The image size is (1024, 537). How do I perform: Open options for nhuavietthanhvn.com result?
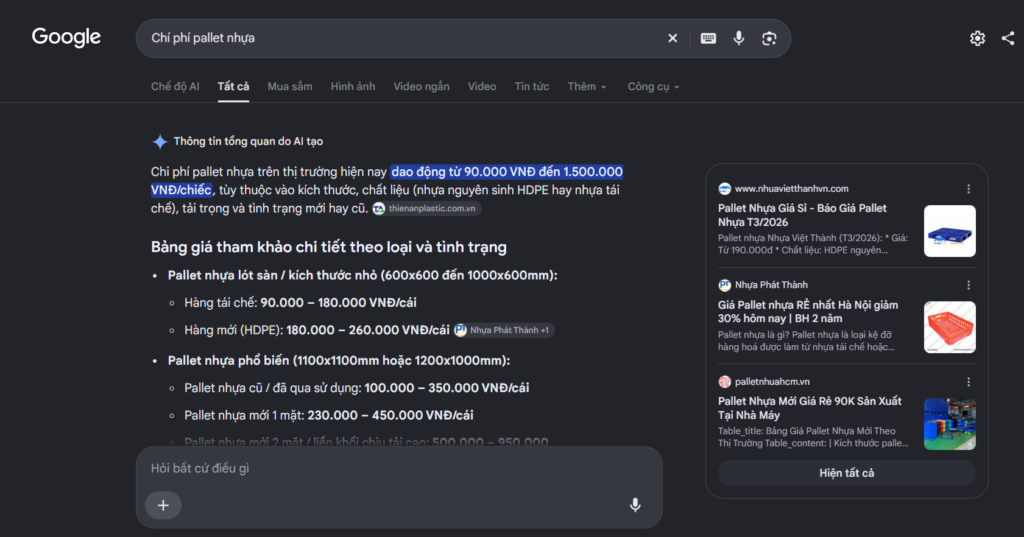point(968,189)
